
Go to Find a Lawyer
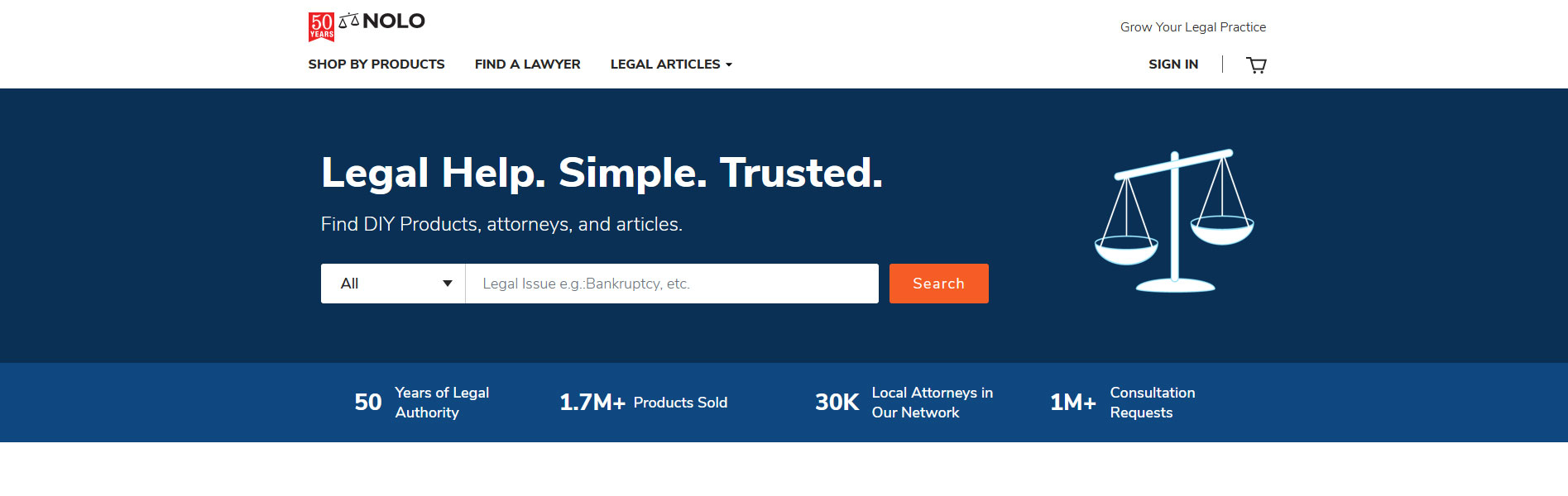(x=528, y=64)
